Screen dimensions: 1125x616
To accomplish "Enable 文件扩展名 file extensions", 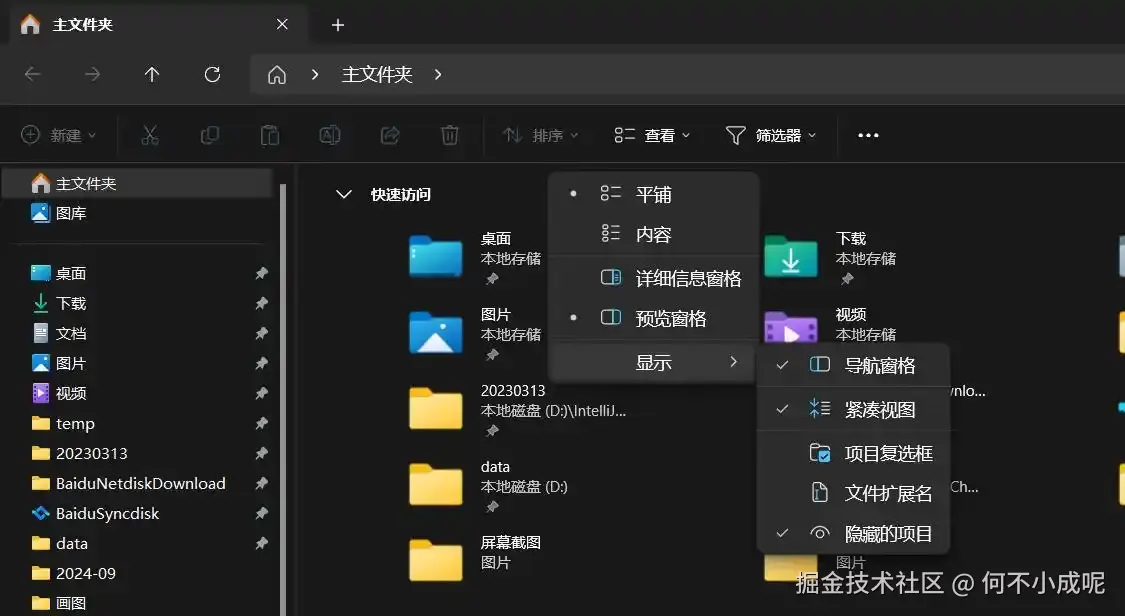I will [x=854, y=493].
